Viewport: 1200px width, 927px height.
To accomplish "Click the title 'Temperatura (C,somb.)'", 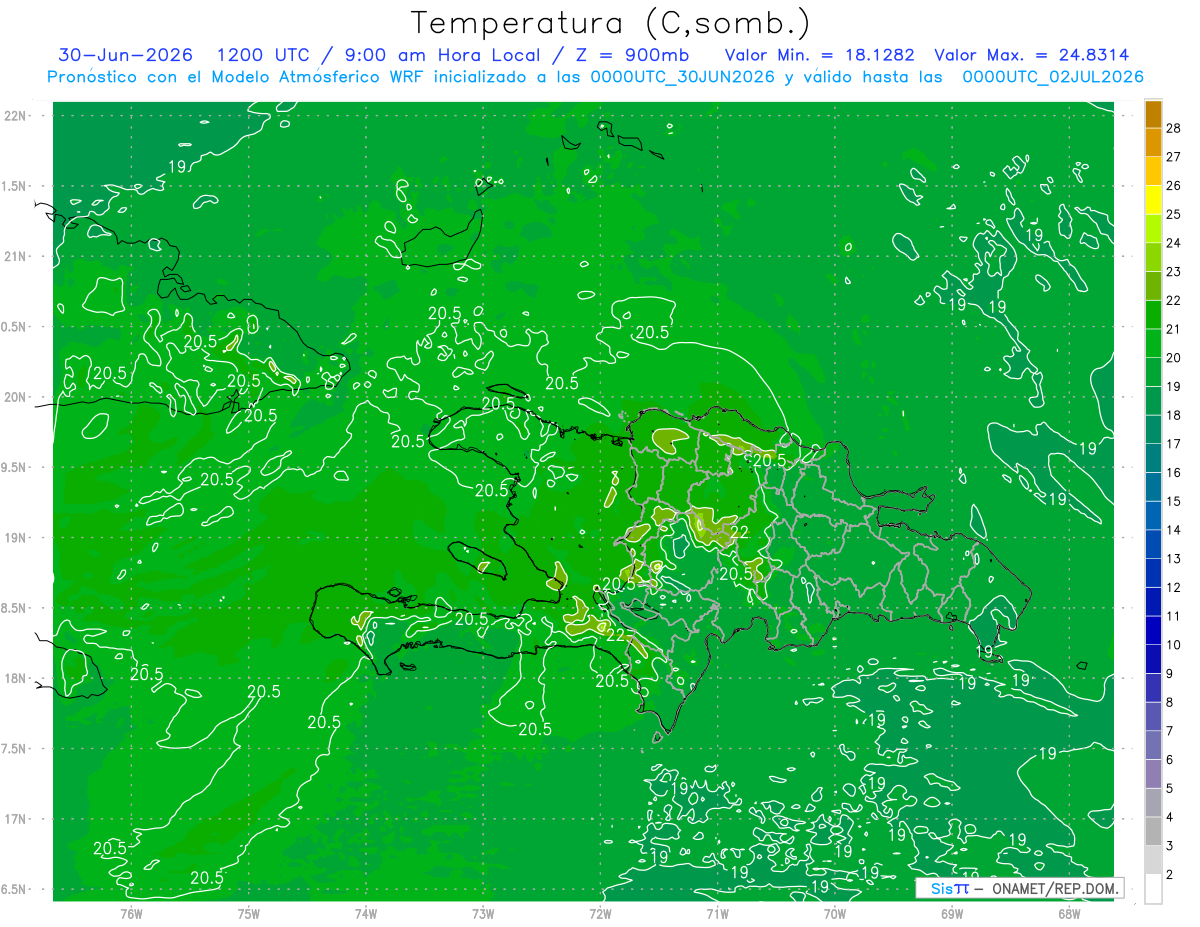I will click(x=611, y=24).
